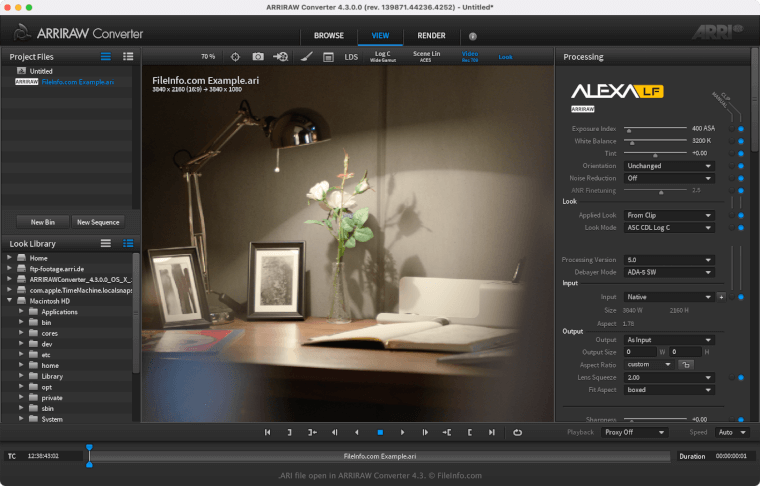Click the snapshot camera icon in viewer toolbar
Image resolution: width=760 pixels, height=486 pixels.
pos(258,57)
